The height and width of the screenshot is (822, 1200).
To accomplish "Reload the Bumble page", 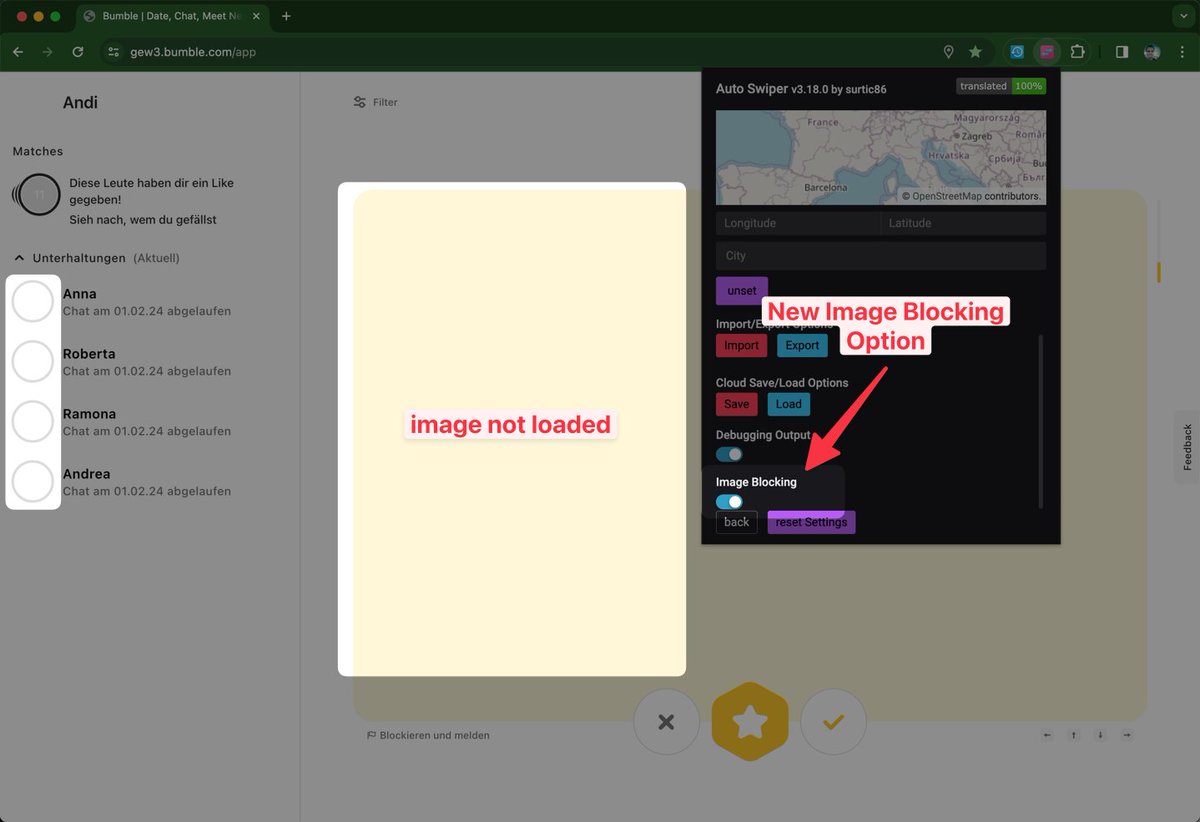I will pos(77,51).
